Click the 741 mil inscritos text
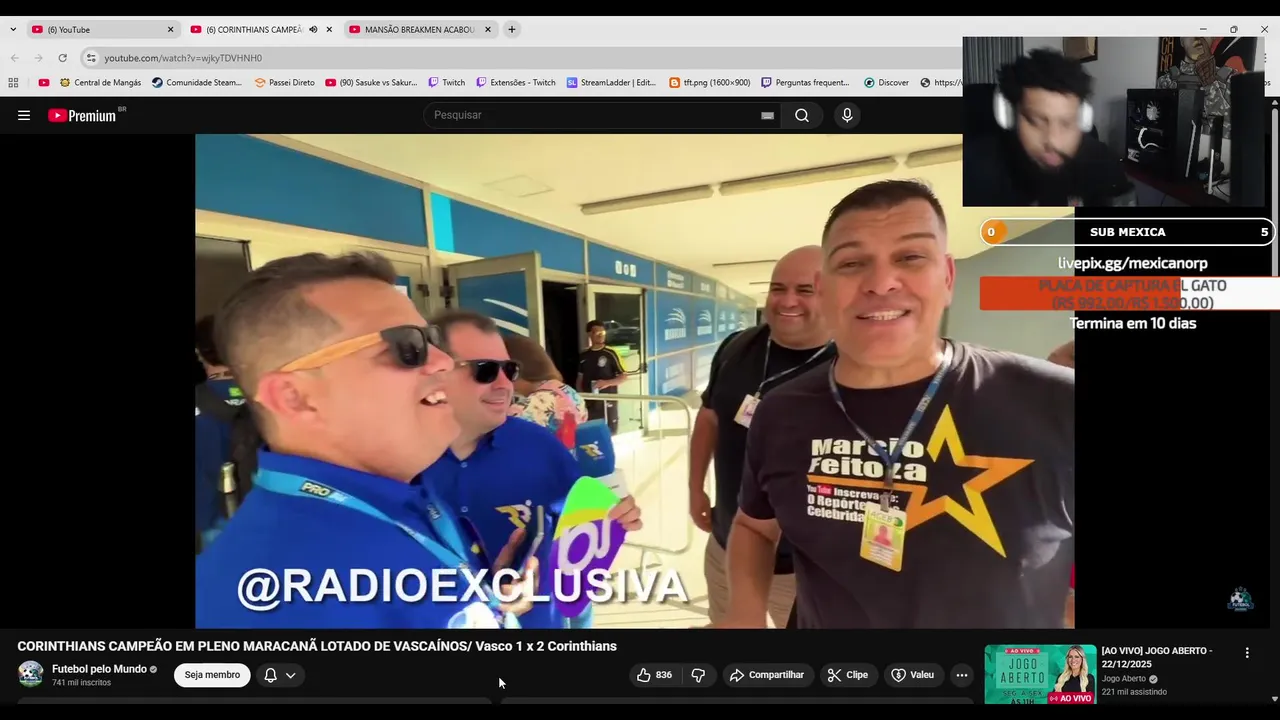1280x720 pixels. [81, 683]
